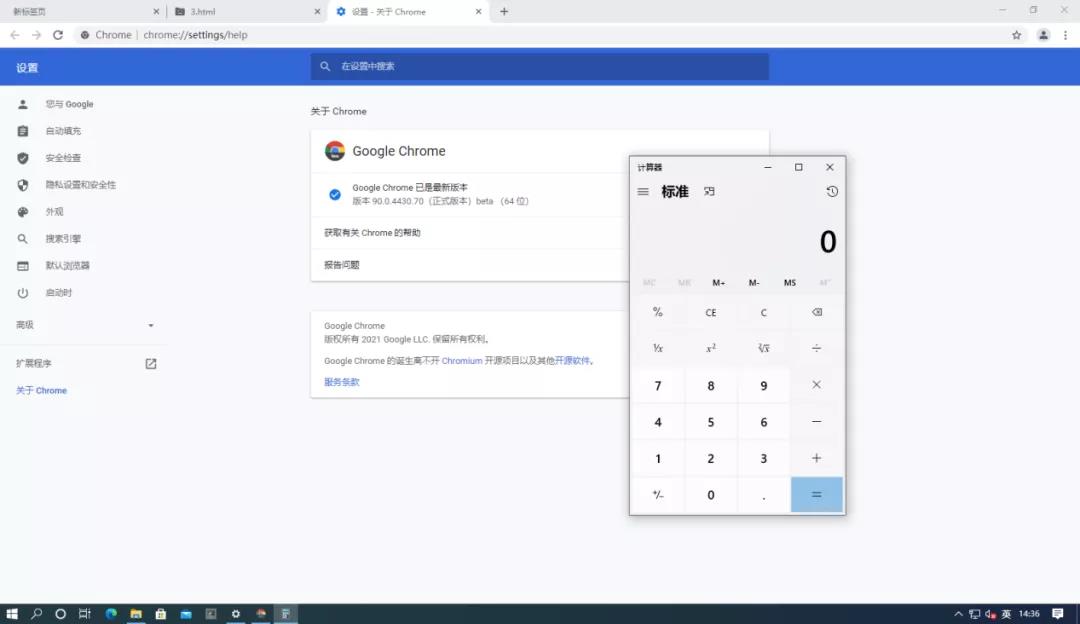Click digit 0 key on the Calculator keypad
1080x624 pixels.
pyautogui.click(x=711, y=495)
